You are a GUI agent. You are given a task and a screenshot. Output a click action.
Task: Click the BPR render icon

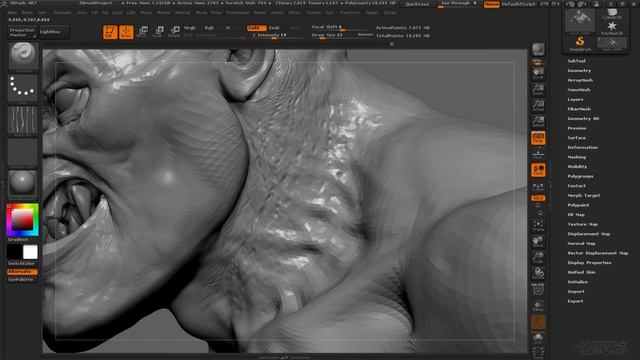pyautogui.click(x=538, y=50)
